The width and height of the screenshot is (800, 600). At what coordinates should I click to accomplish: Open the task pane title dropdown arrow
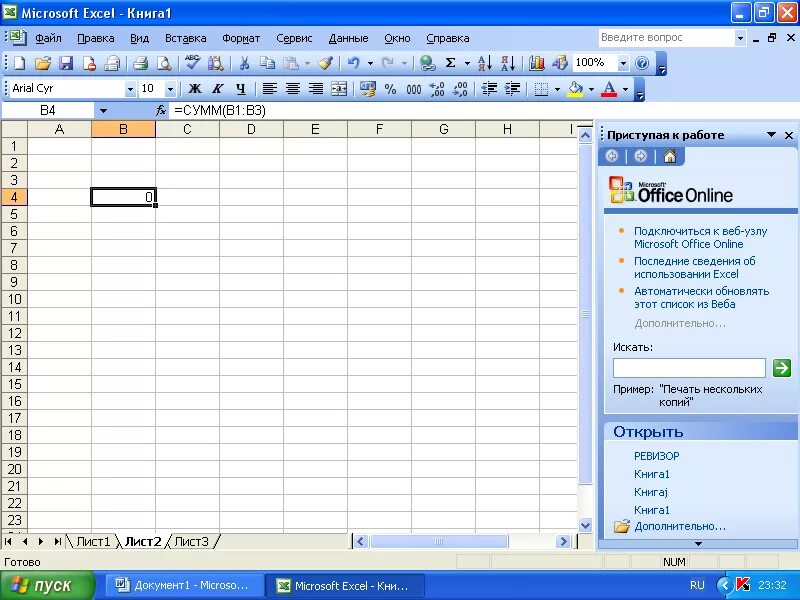tap(771, 135)
